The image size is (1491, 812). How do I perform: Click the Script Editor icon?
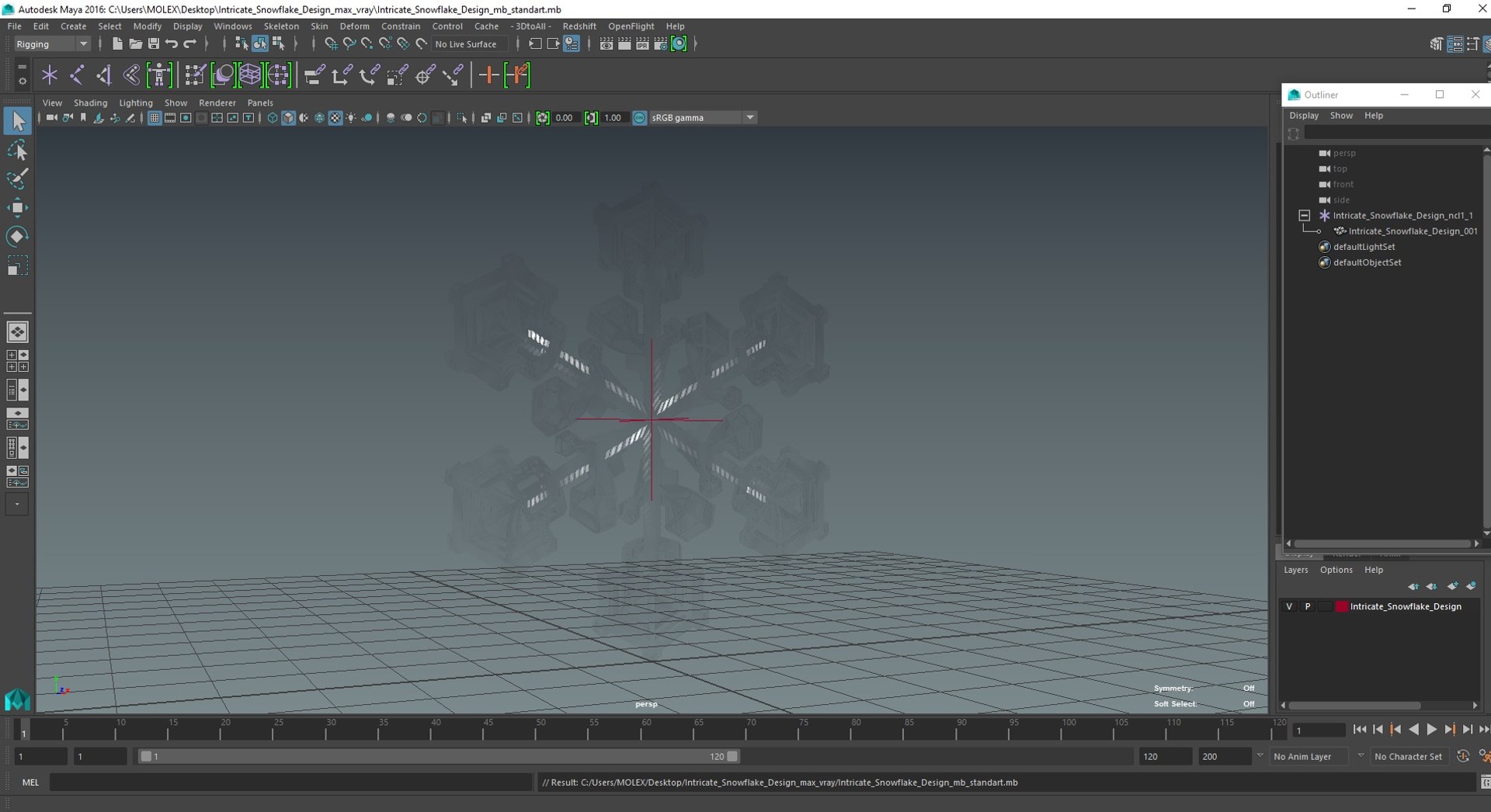(x=1485, y=783)
